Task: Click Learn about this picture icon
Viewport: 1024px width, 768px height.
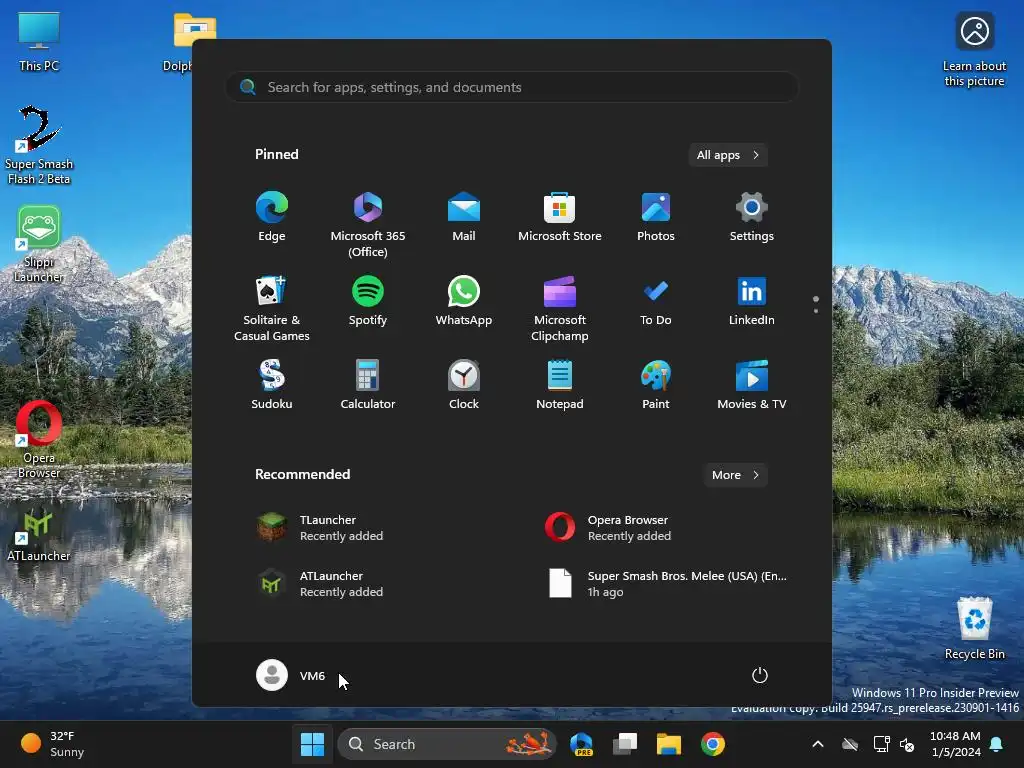Action: 974,49
